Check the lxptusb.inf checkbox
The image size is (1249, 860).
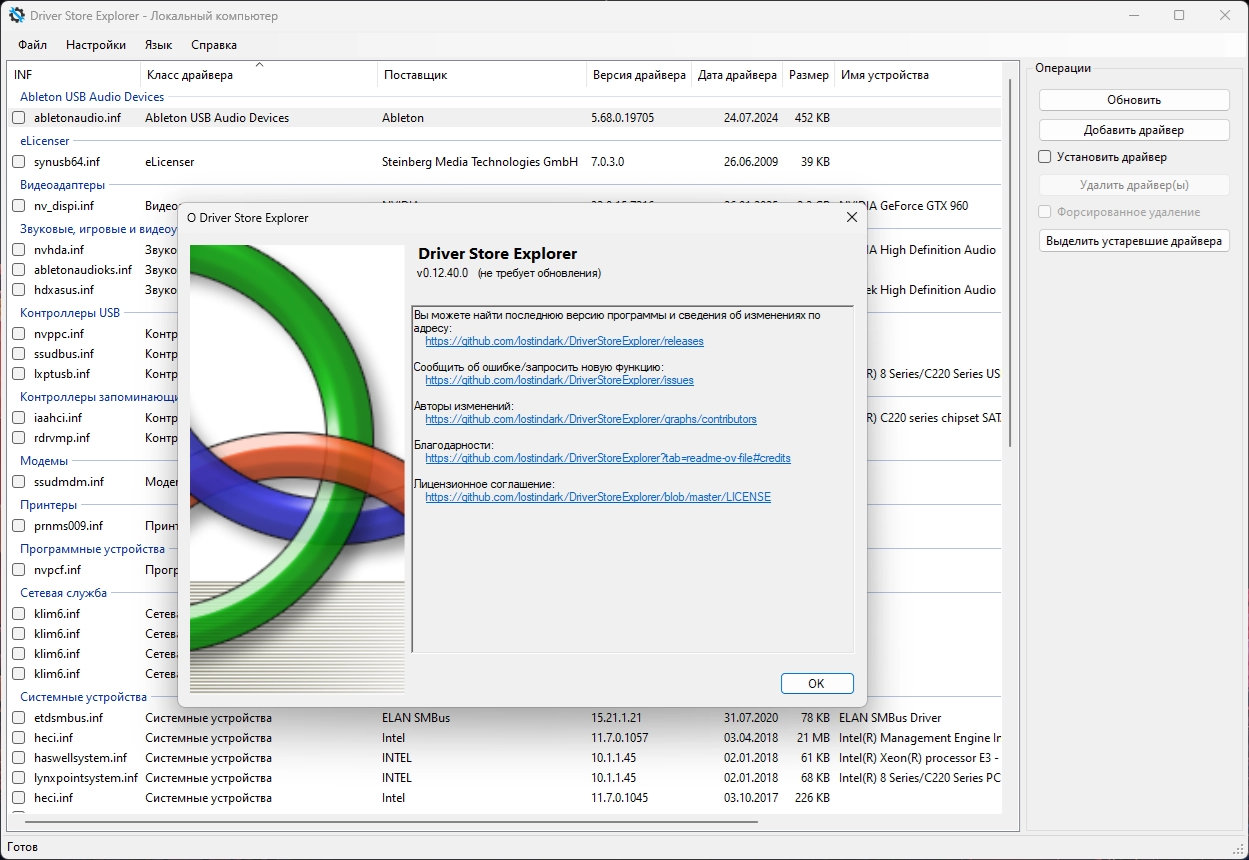tap(18, 374)
